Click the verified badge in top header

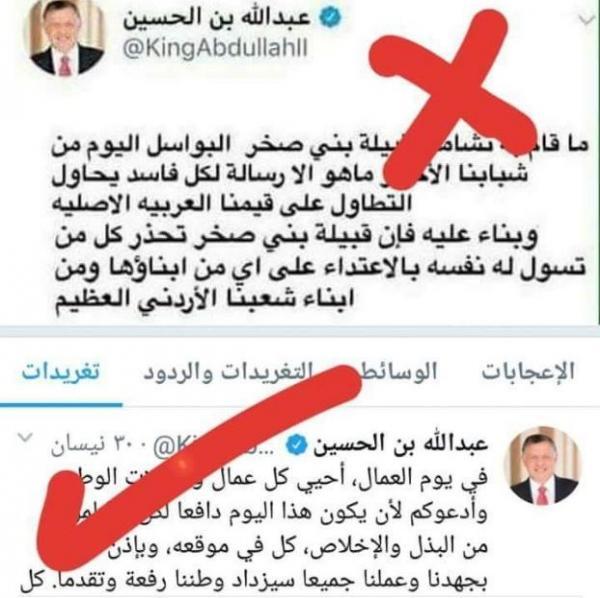[x=331, y=18]
